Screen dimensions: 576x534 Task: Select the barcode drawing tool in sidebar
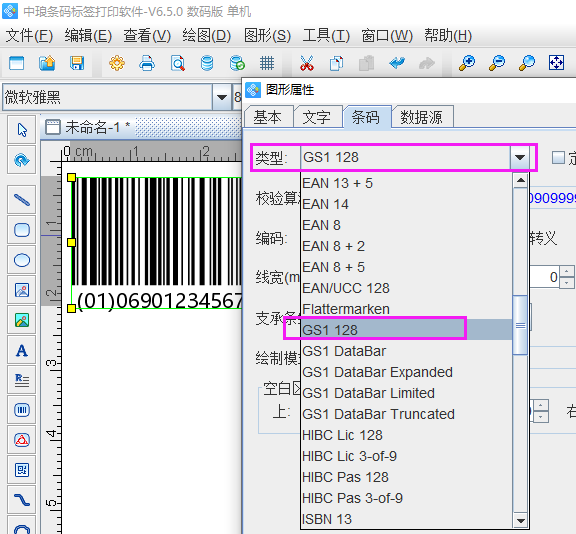pyautogui.click(x=22, y=410)
